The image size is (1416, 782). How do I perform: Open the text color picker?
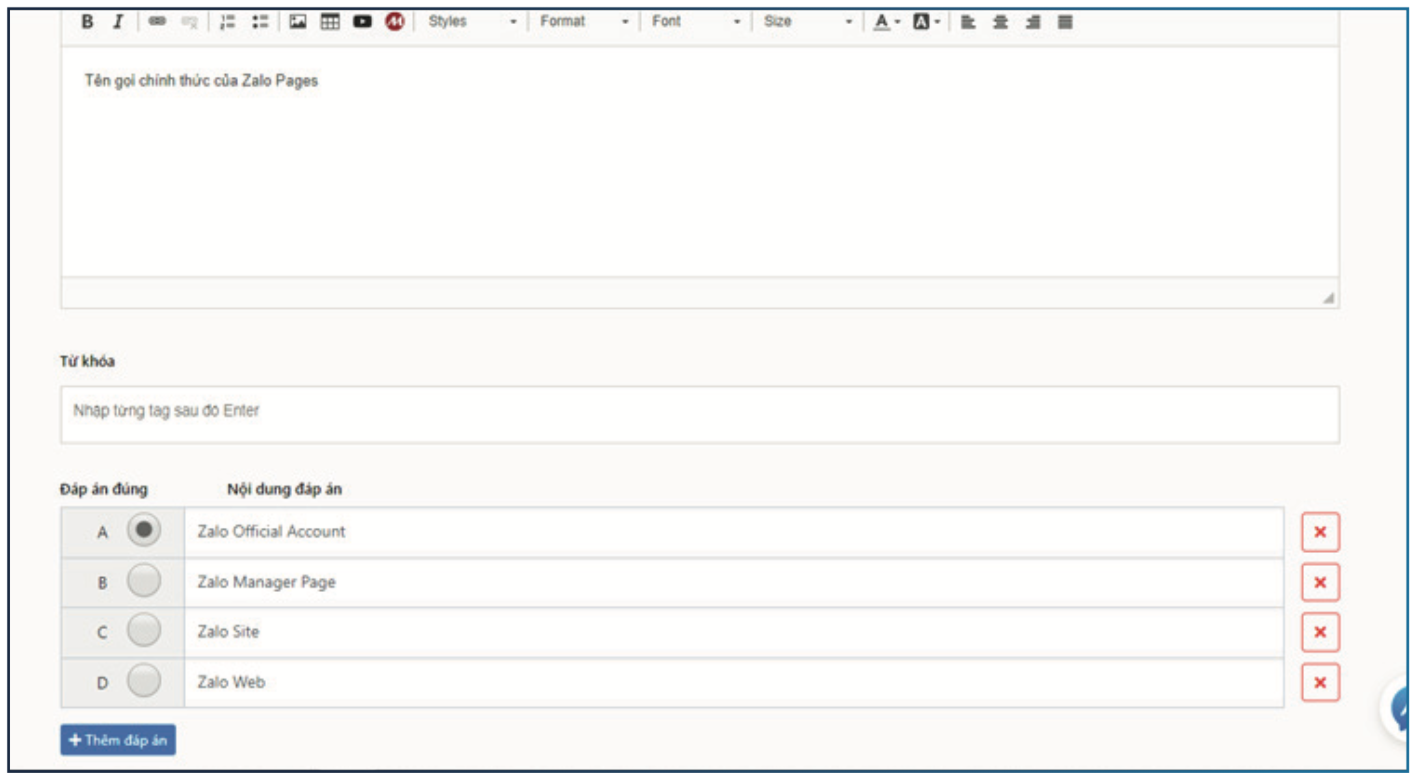pos(886,21)
